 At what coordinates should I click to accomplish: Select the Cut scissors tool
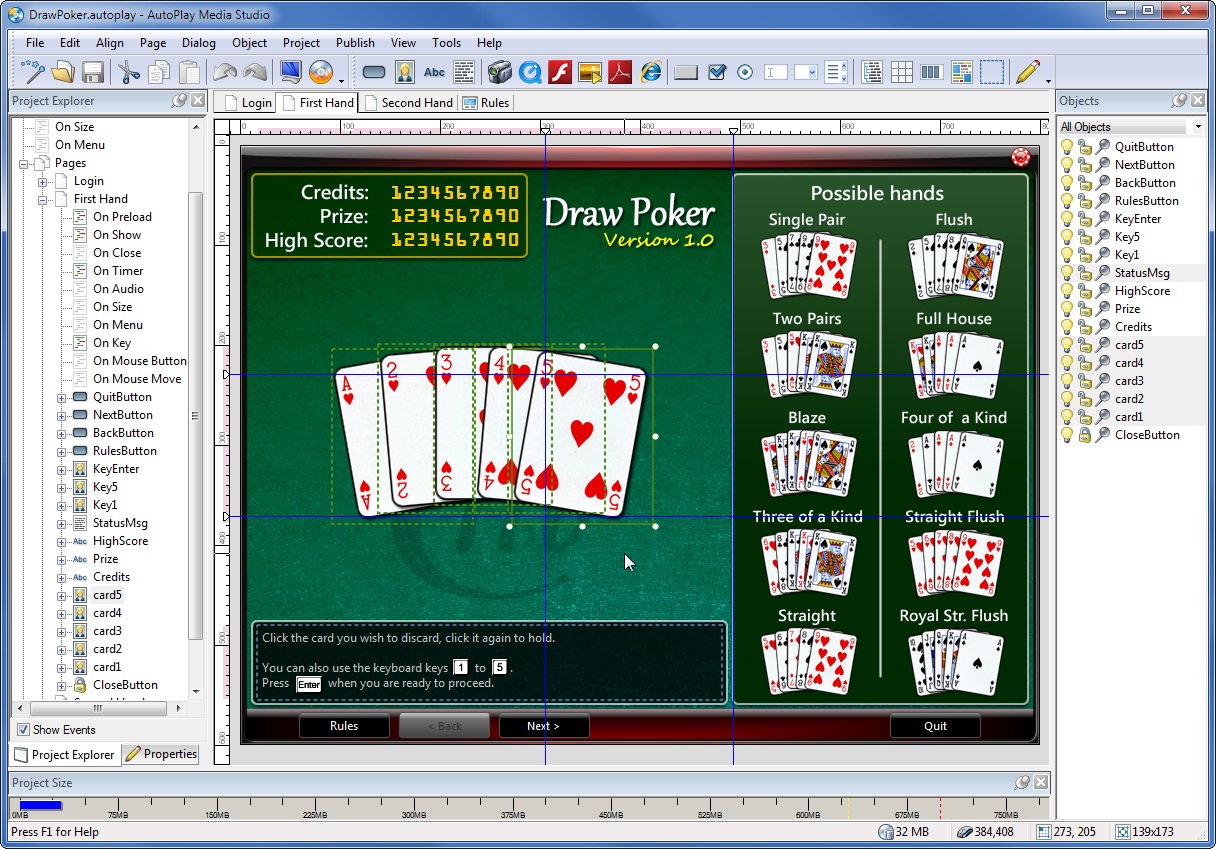click(129, 72)
